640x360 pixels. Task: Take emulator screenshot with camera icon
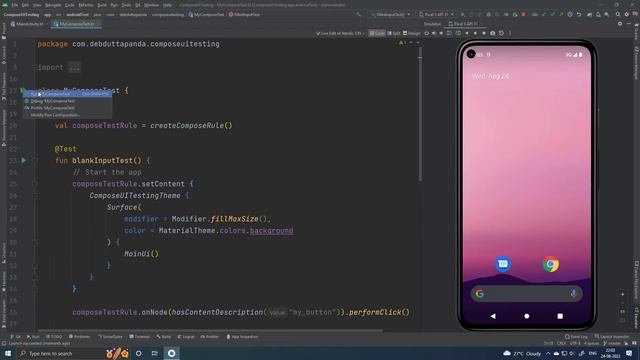point(493,33)
